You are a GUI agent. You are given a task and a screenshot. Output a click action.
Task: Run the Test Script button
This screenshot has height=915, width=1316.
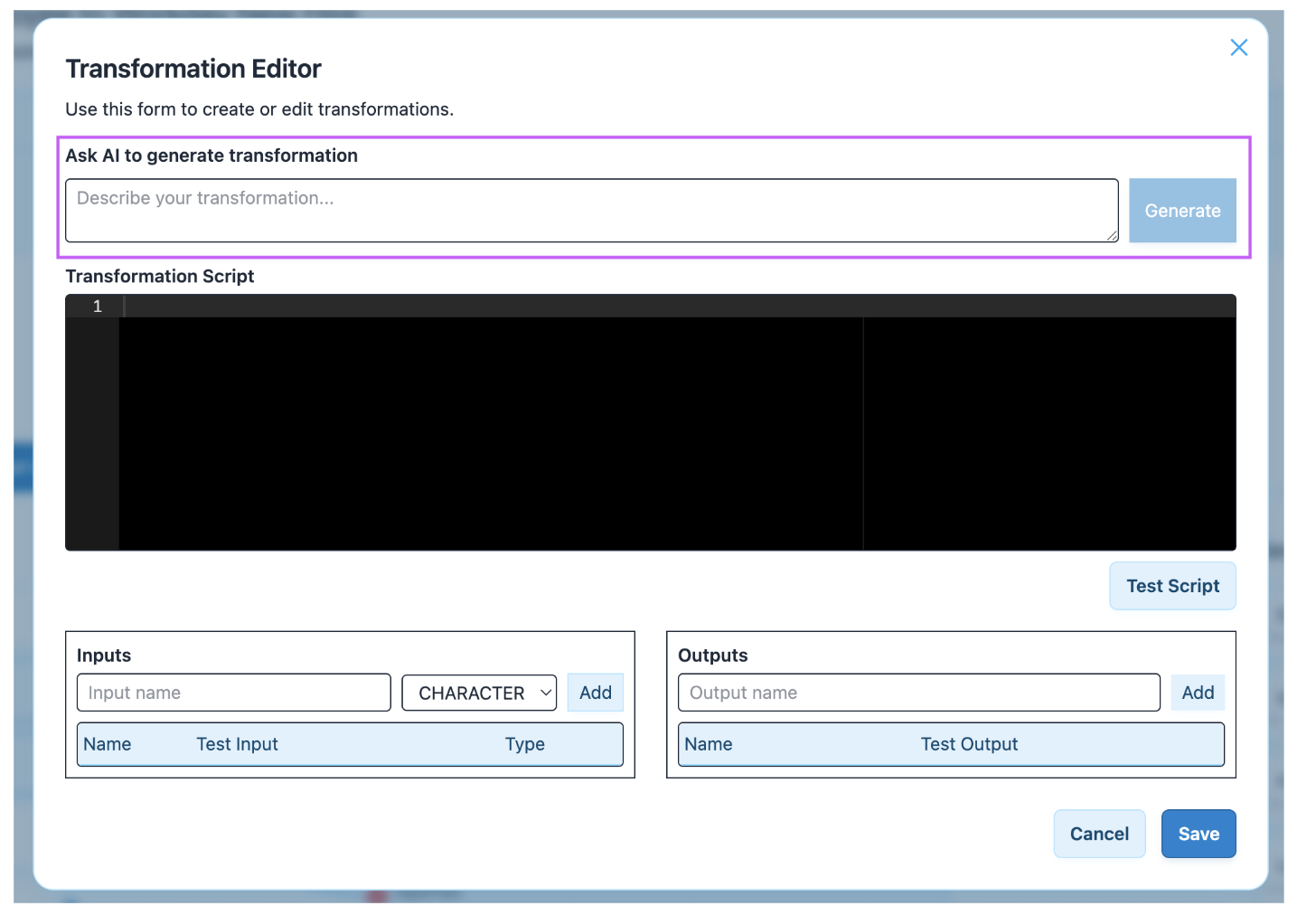(x=1172, y=586)
